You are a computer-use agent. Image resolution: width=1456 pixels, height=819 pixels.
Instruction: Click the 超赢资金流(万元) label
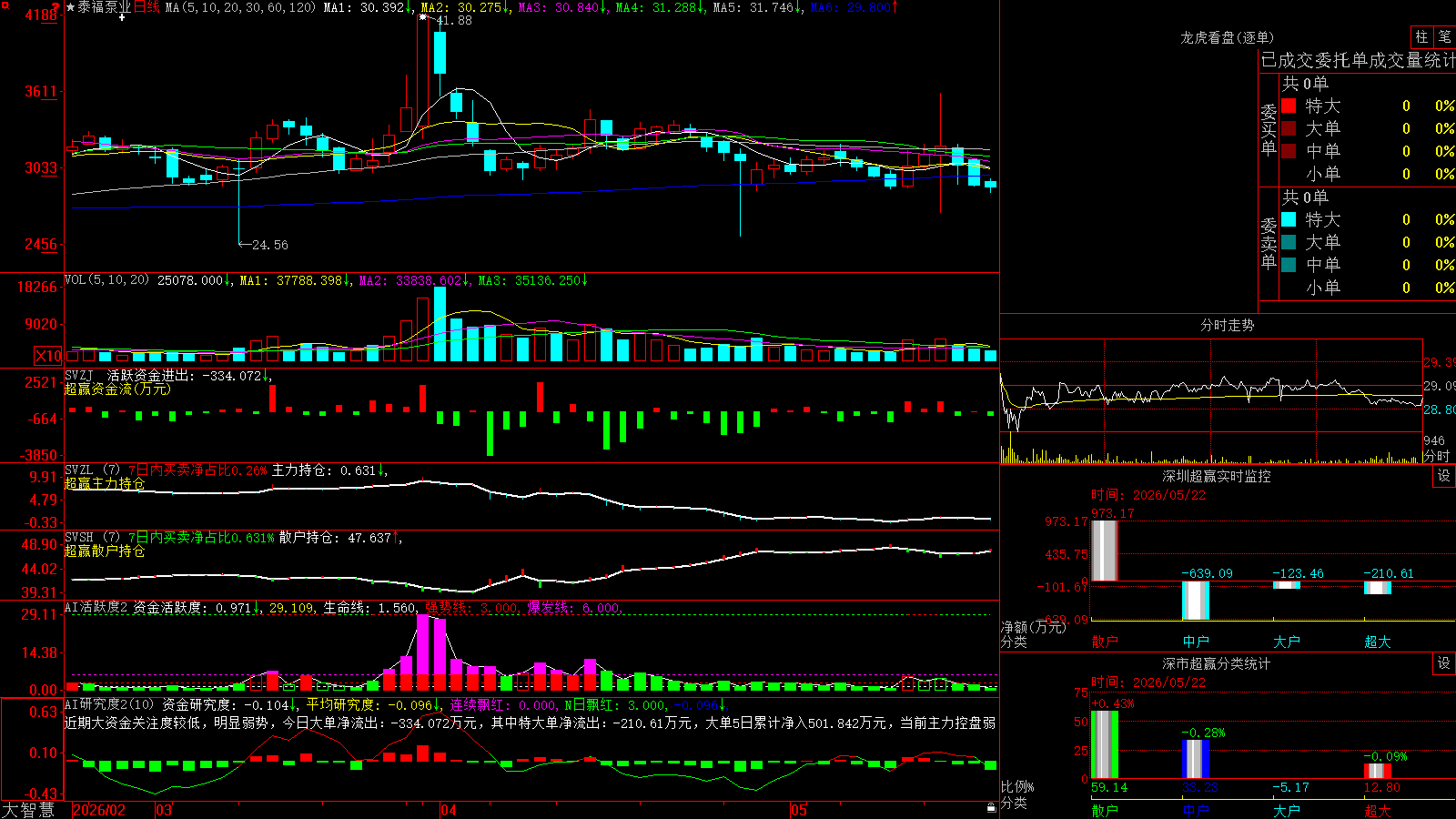(x=117, y=389)
